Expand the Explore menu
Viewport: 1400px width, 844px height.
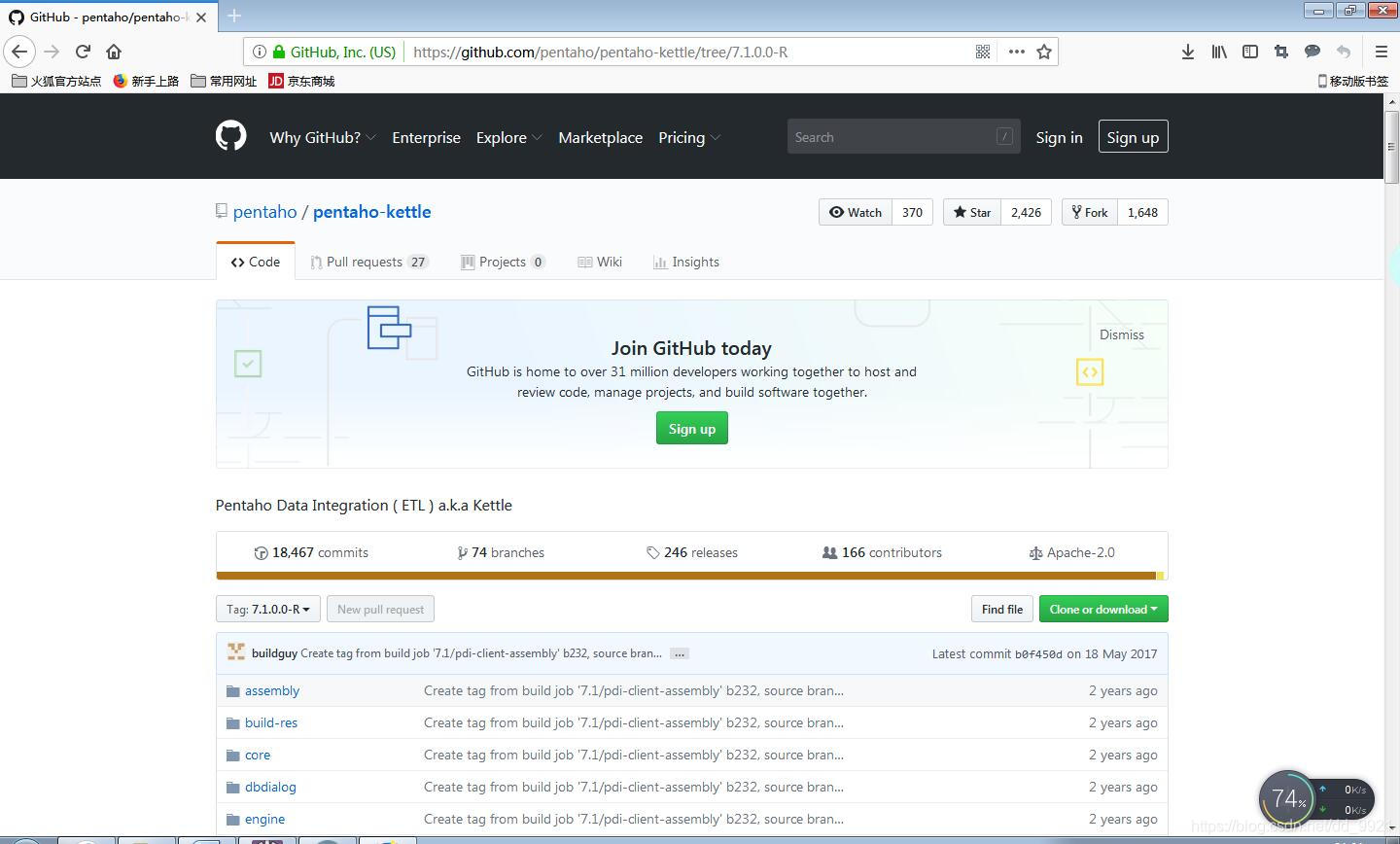[x=508, y=137]
